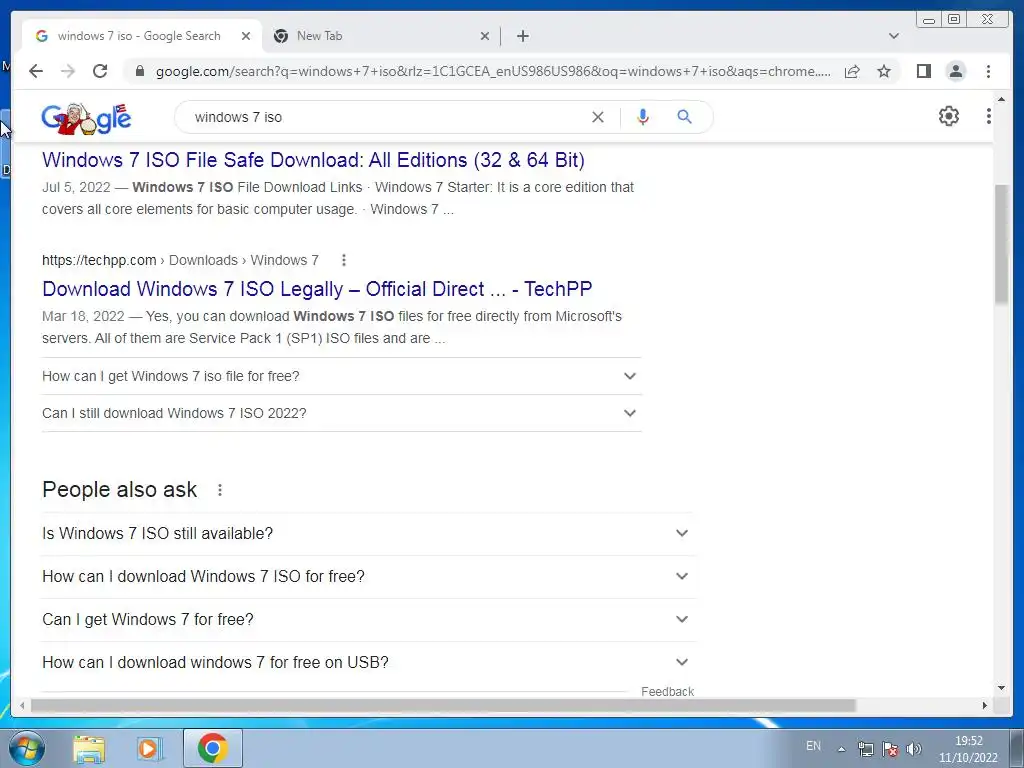This screenshot has height=768, width=1024.
Task: Start voice search with microphone icon
Action: (643, 117)
